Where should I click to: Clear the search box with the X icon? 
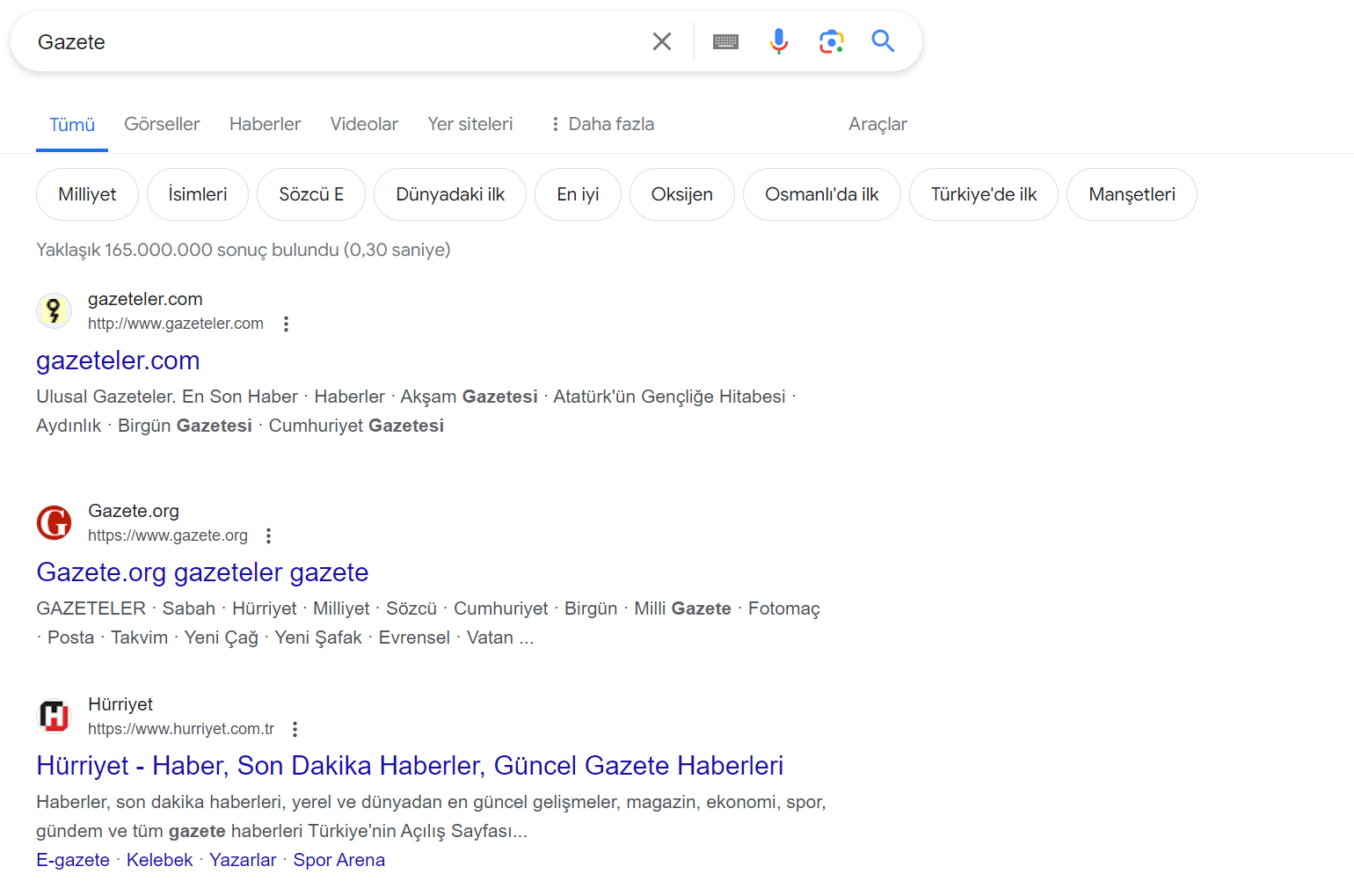(662, 41)
